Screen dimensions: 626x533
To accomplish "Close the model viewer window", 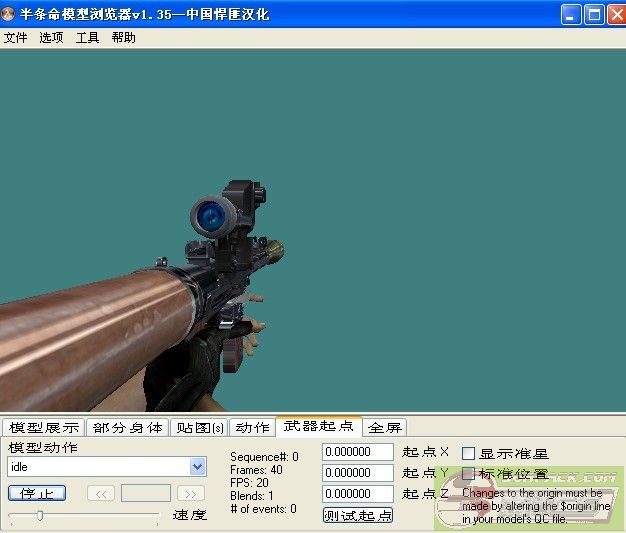I will [617, 15].
